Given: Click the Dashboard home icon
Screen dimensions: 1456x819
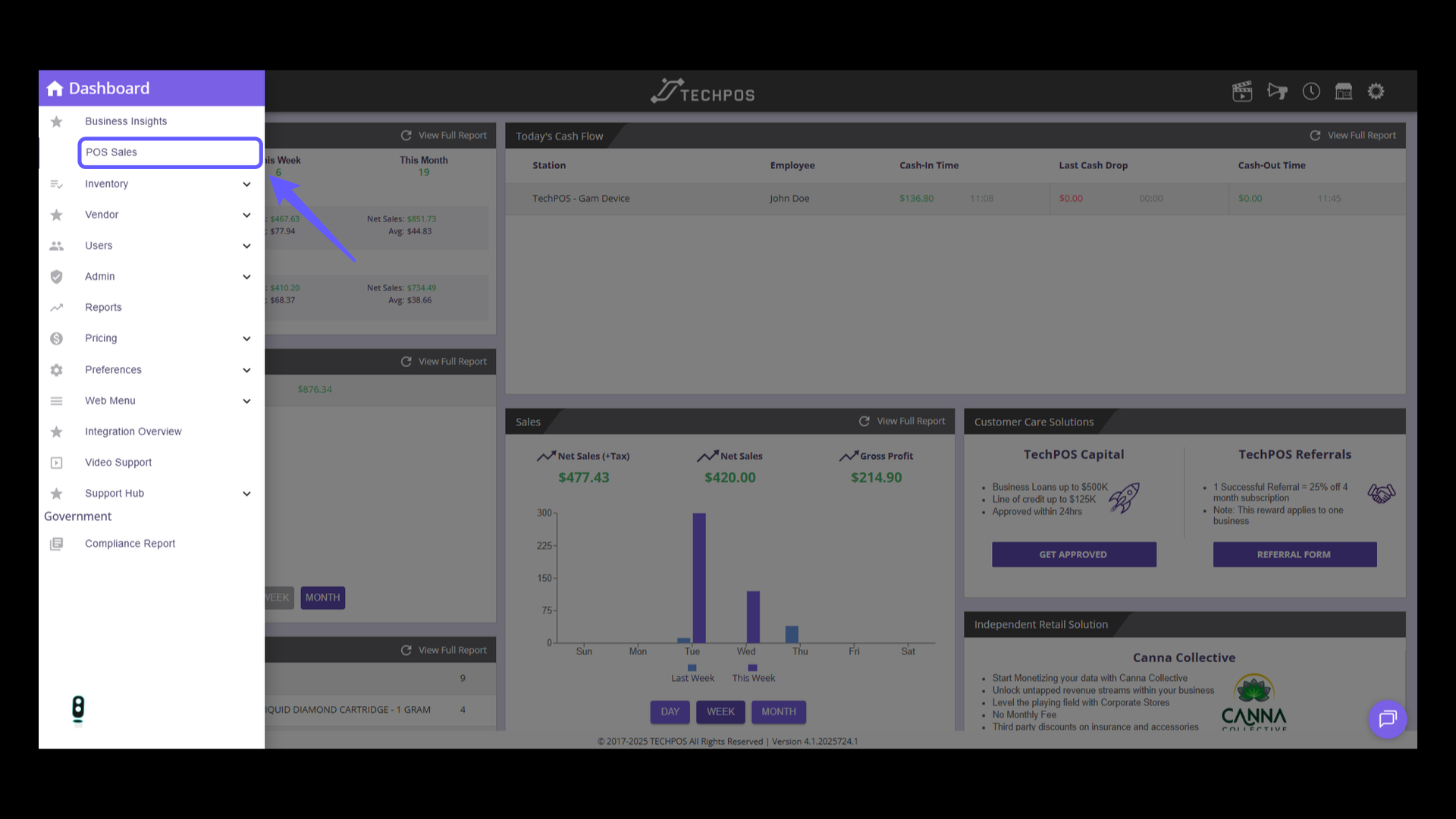Looking at the screenshot, I should click(55, 89).
